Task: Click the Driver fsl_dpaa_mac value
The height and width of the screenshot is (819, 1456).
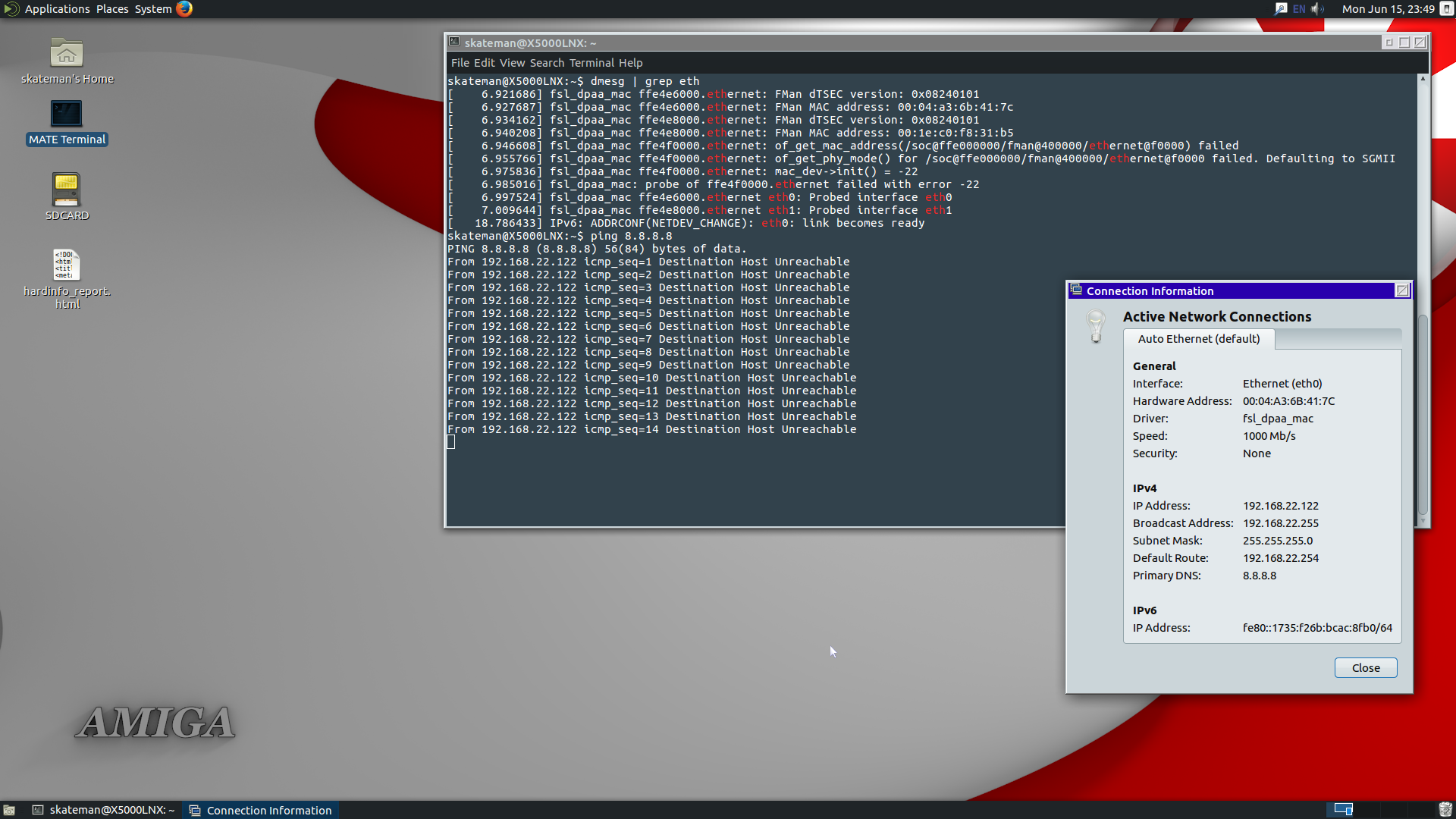Action: tap(1278, 419)
